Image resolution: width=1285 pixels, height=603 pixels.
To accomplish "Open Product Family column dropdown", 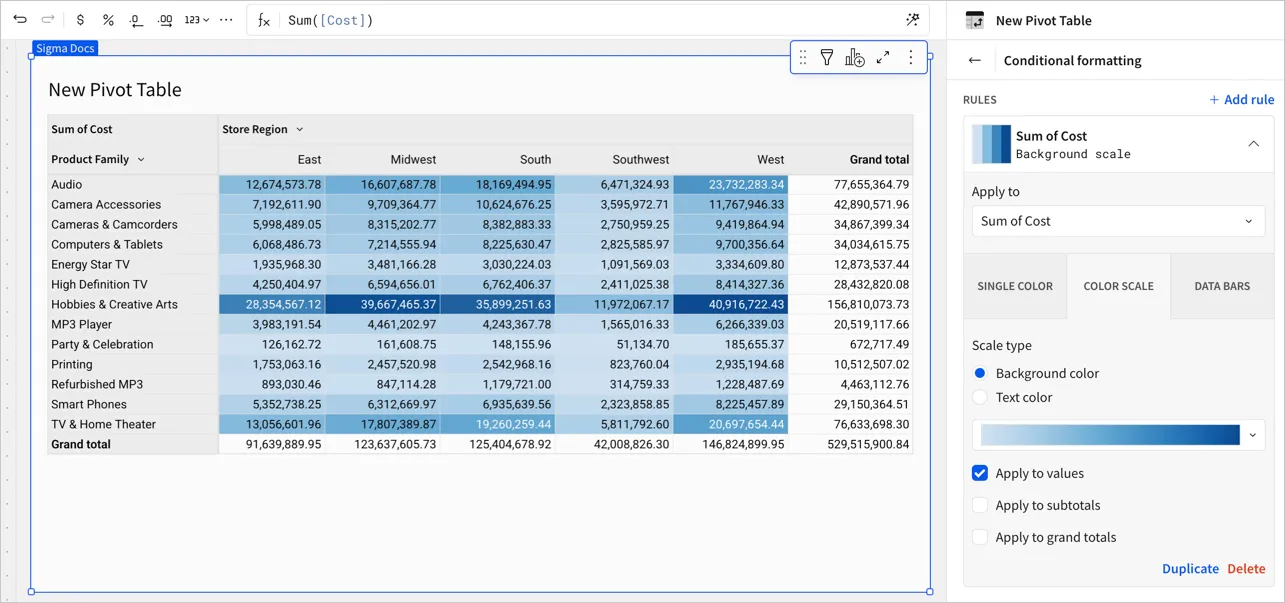I will click(141, 159).
